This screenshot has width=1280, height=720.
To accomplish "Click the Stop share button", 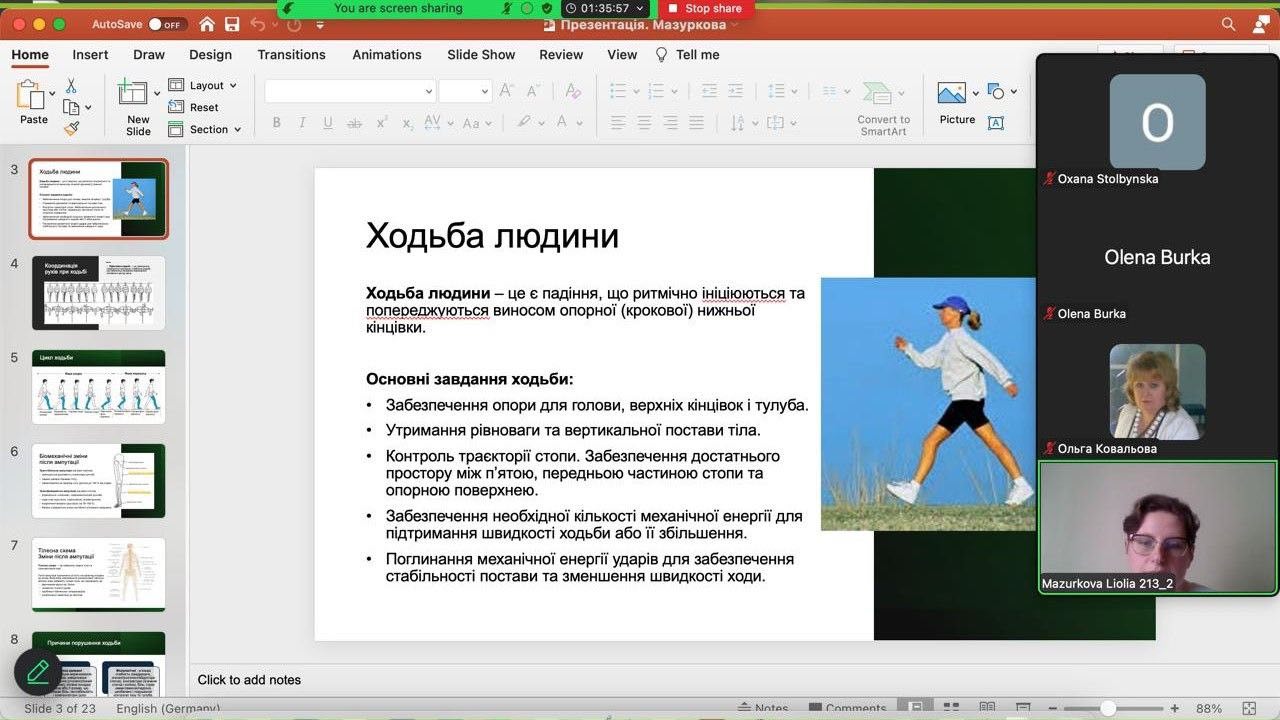I will point(705,8).
